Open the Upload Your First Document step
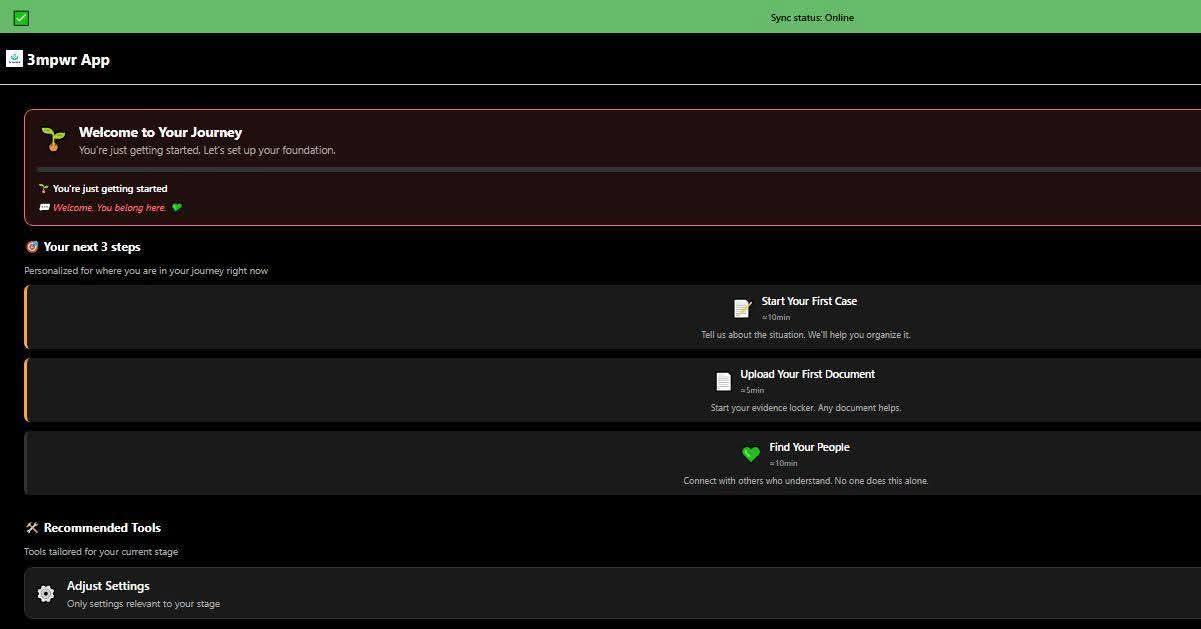Screen dimensions: 1201x629 tap(600, 390)
